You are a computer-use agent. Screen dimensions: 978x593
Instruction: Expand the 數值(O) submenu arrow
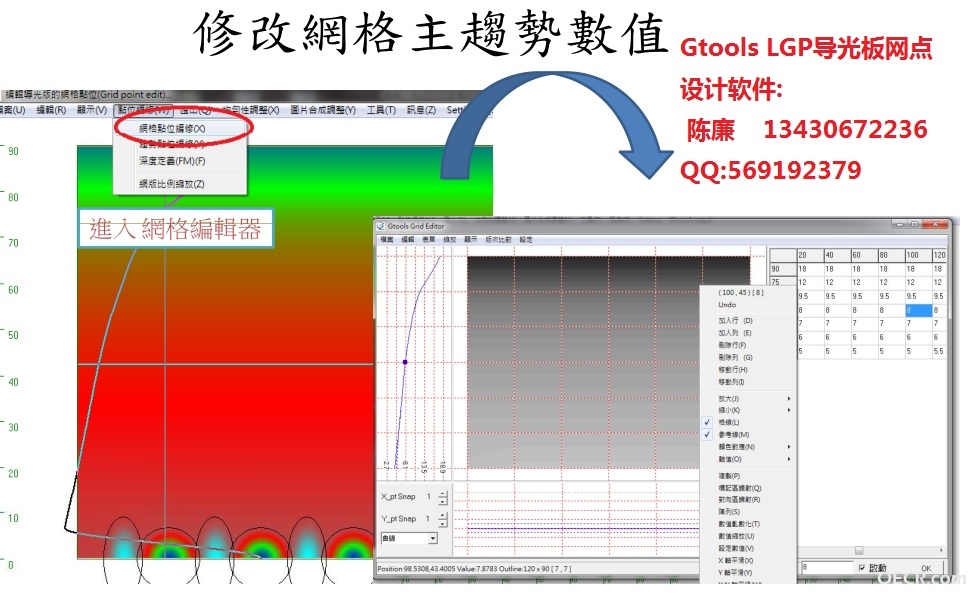point(789,459)
